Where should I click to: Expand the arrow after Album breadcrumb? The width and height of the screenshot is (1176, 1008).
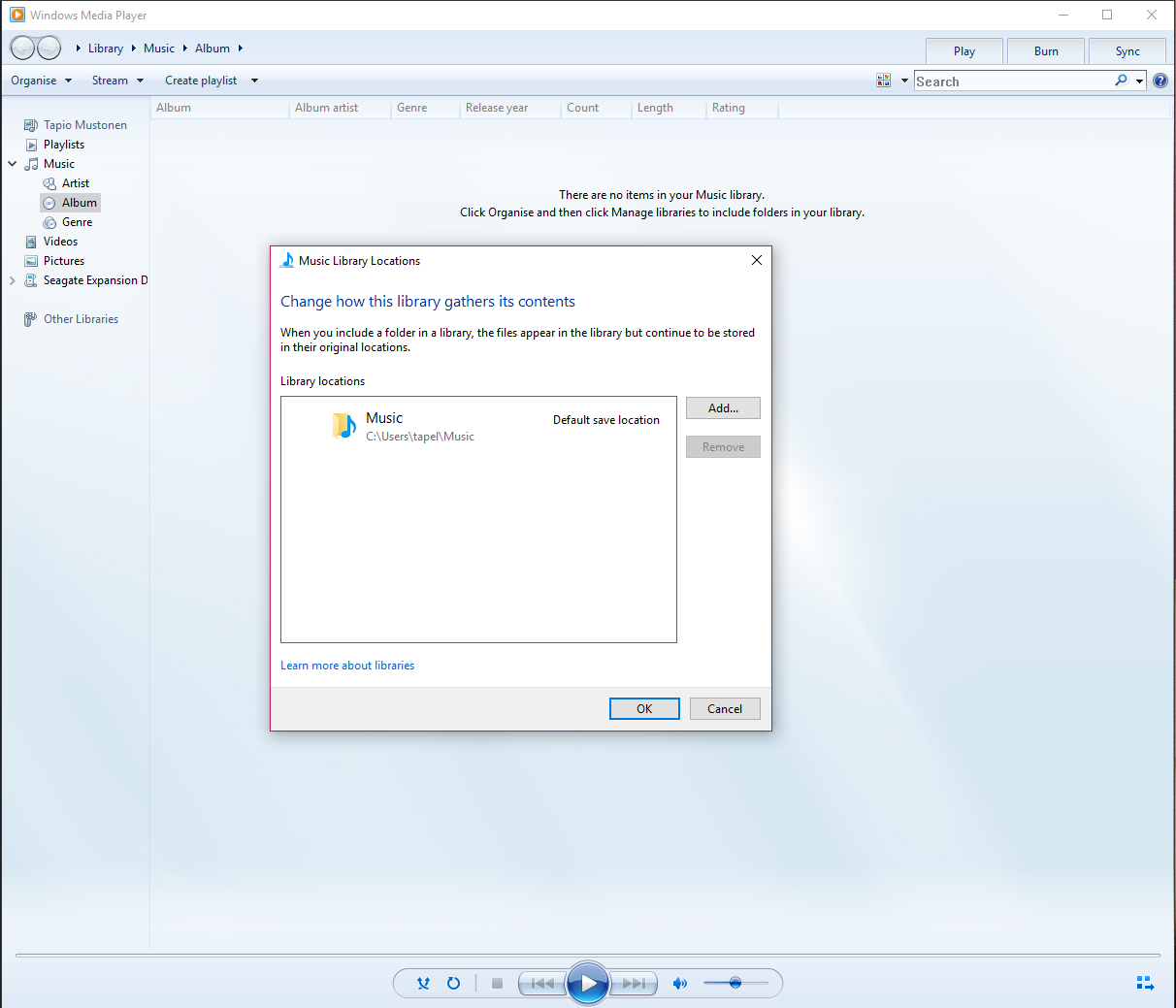(241, 49)
